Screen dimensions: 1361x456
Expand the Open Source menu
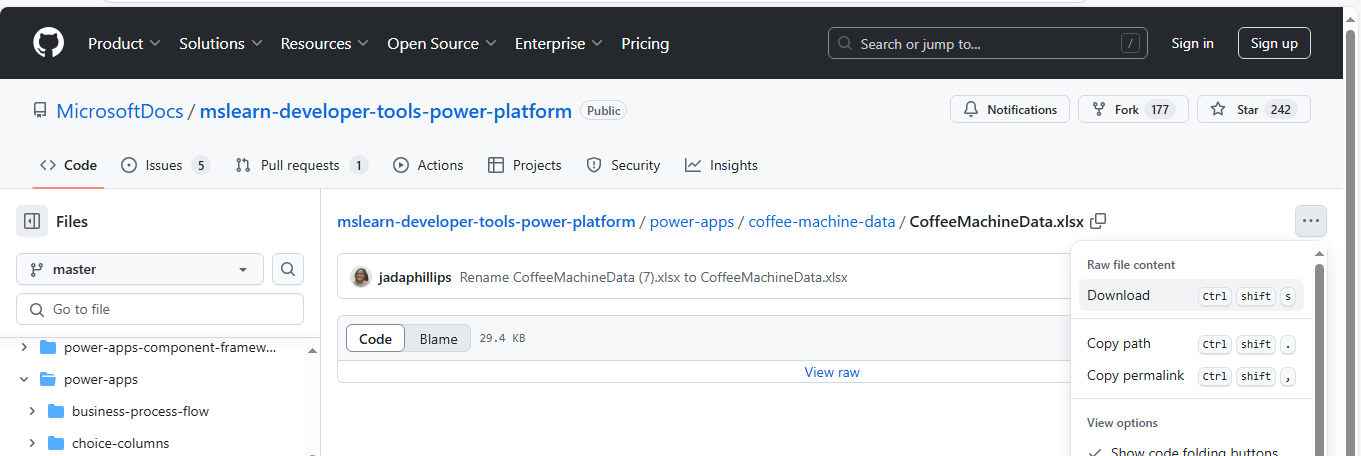pyautogui.click(x=443, y=44)
